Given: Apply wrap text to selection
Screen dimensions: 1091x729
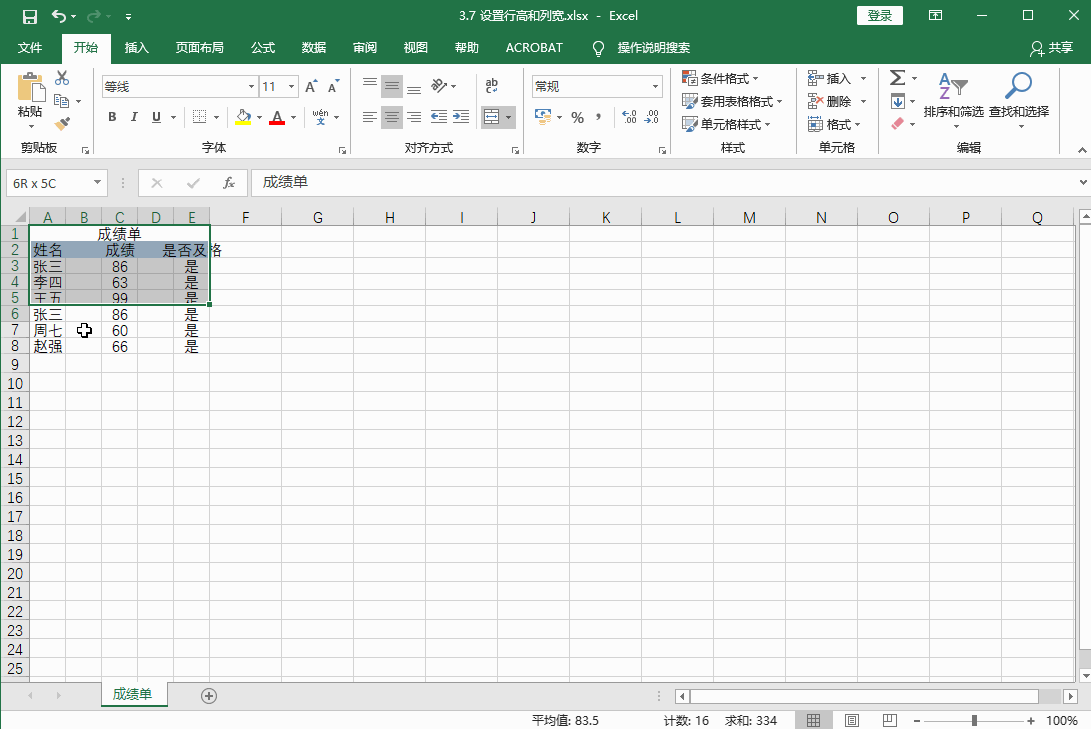Looking at the screenshot, I should click(491, 86).
